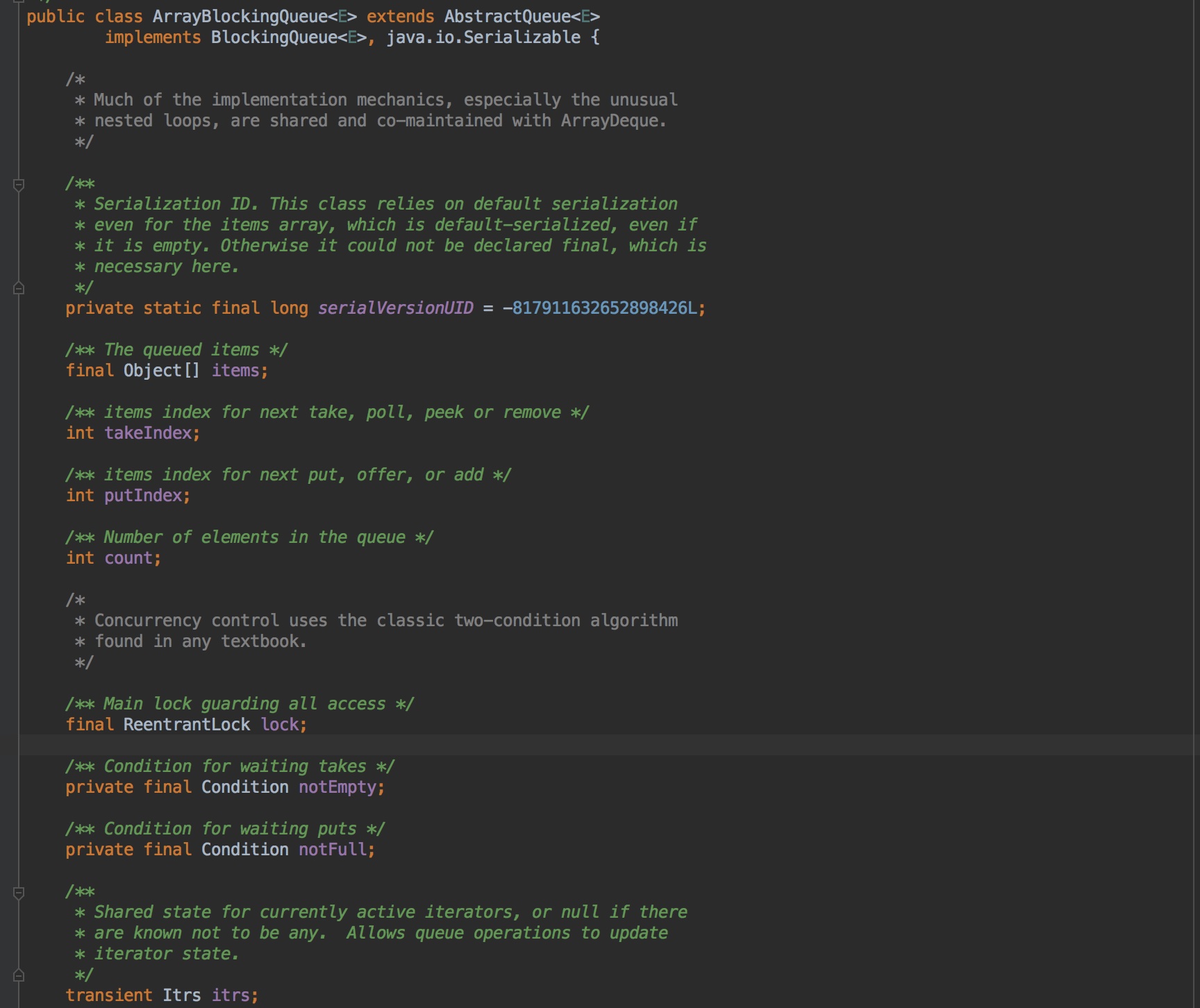Click the putIndex field name
1200x1008 pixels.
pos(143,496)
